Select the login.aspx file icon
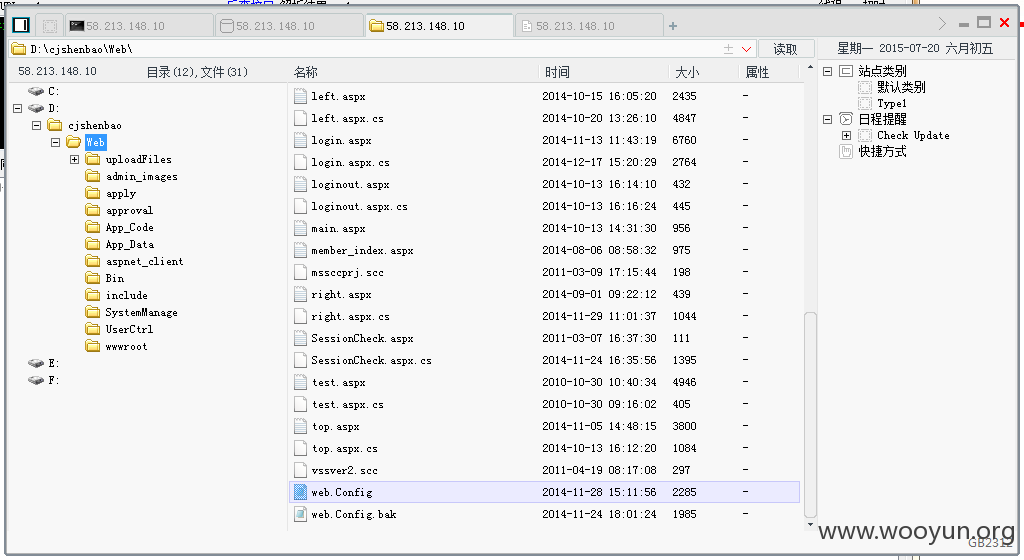 click(x=300, y=140)
